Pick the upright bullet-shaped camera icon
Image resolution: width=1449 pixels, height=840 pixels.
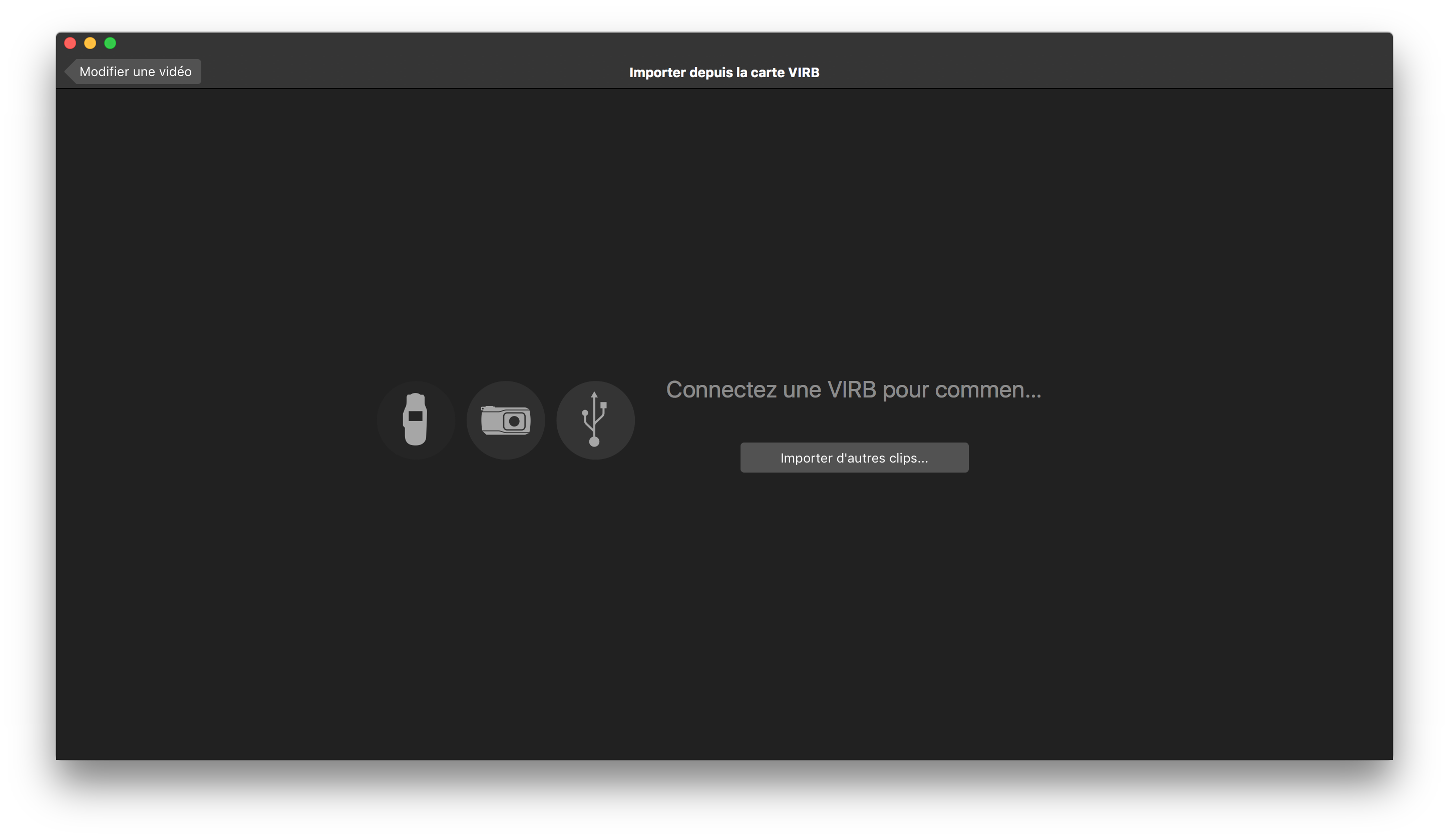coord(416,419)
